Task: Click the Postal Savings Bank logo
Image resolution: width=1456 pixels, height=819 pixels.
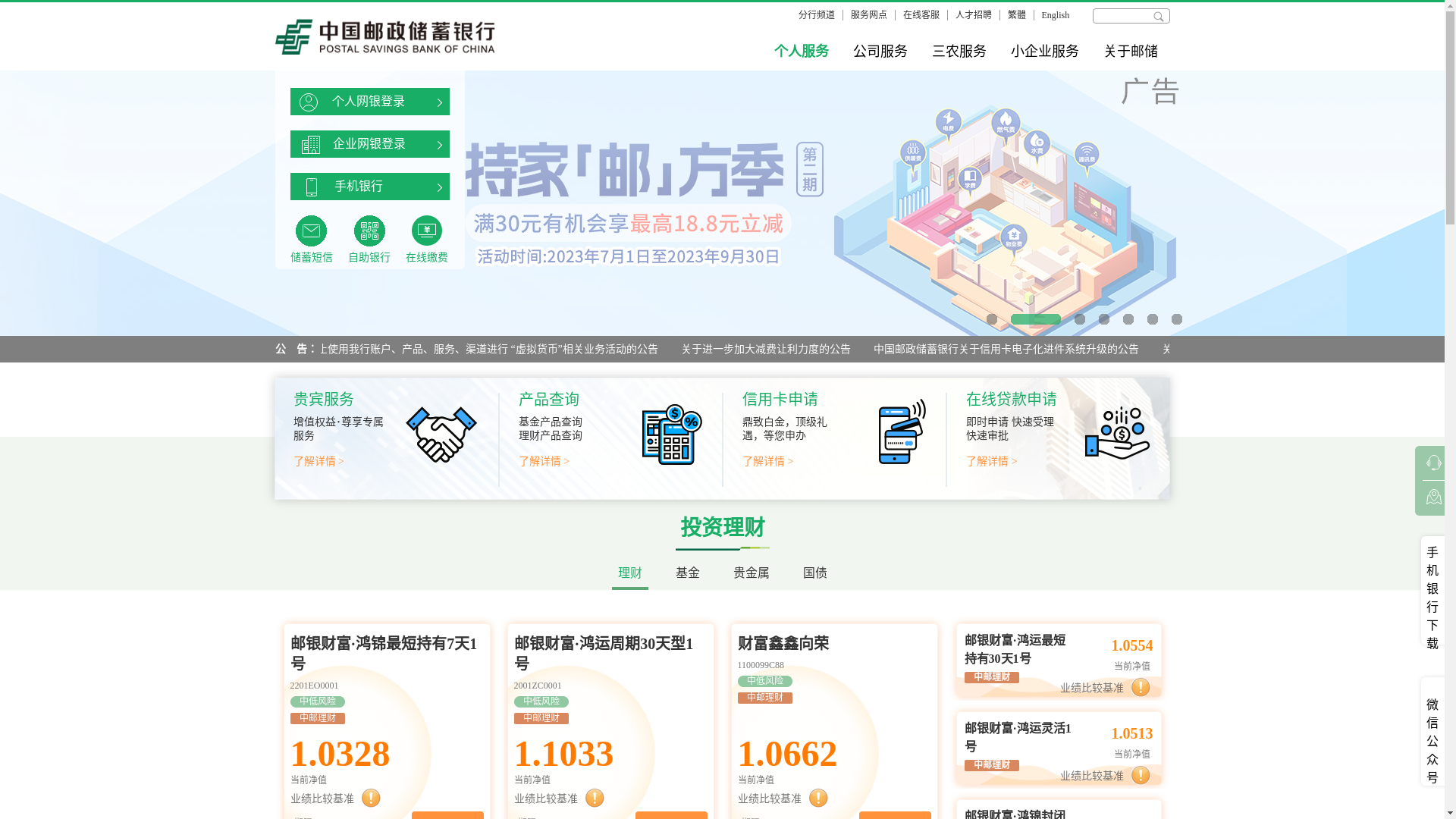Action: click(x=384, y=37)
